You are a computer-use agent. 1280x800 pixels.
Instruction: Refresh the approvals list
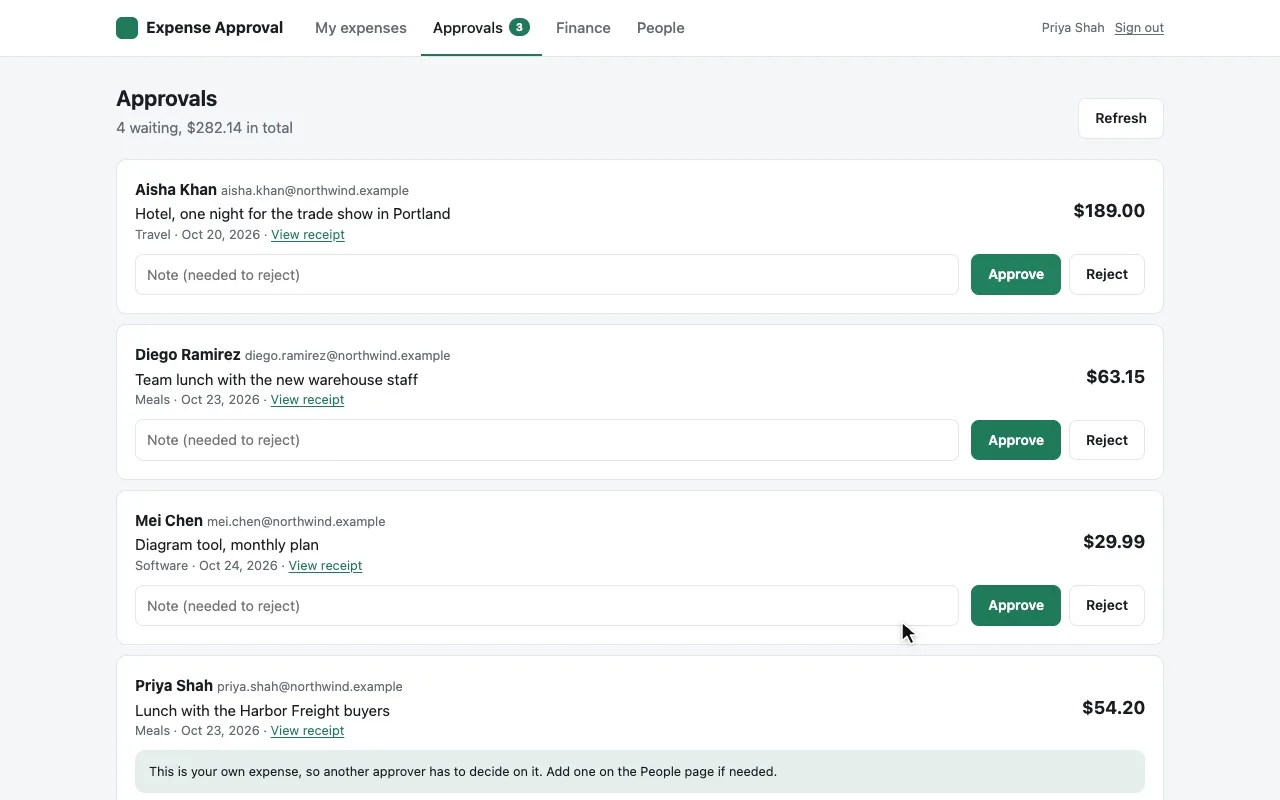click(1121, 118)
